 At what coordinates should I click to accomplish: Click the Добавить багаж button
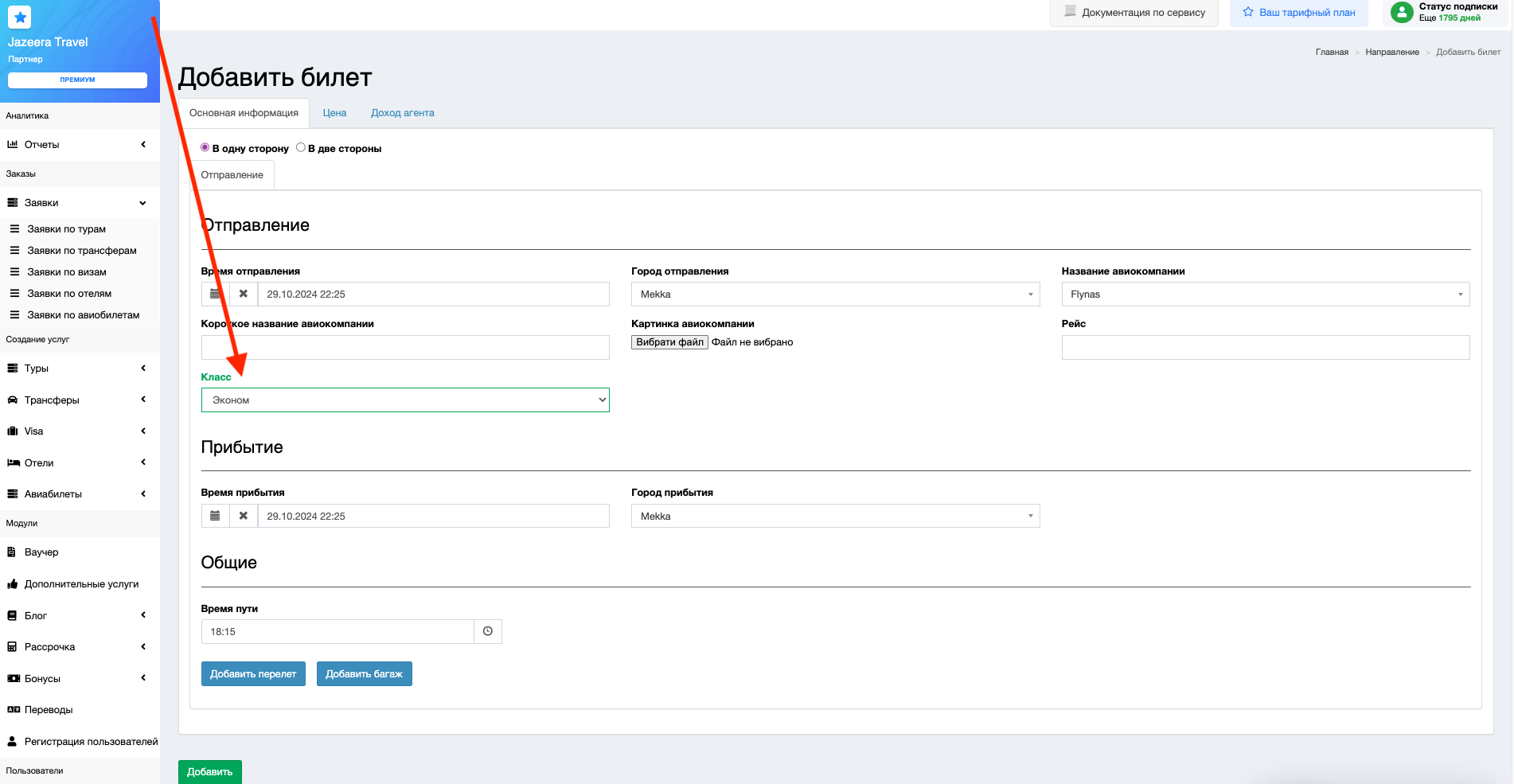pos(364,674)
